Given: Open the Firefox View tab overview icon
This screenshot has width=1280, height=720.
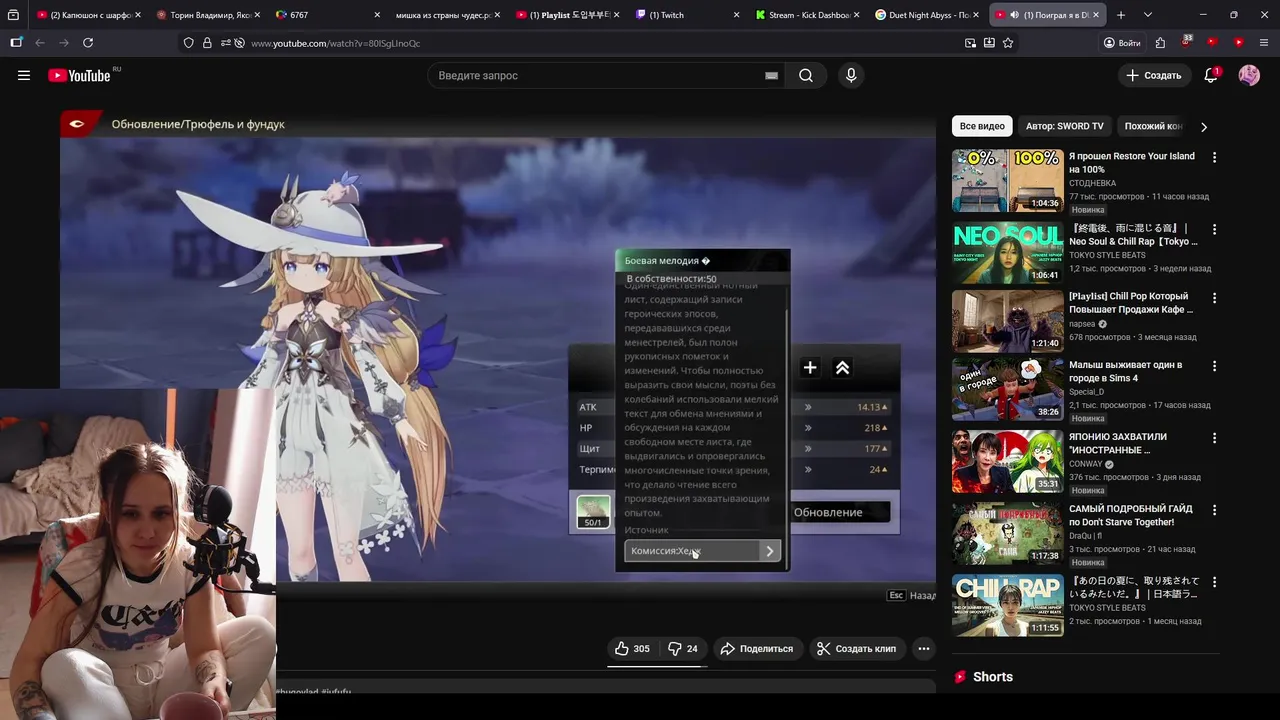Looking at the screenshot, I should pos(13,15).
